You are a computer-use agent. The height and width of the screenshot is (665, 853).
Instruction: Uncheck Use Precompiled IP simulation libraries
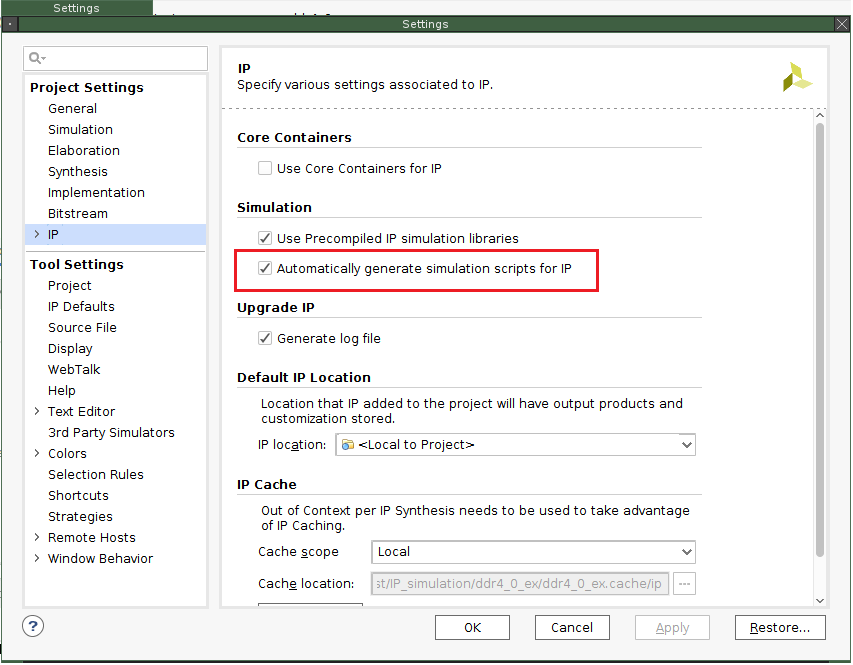(265, 239)
